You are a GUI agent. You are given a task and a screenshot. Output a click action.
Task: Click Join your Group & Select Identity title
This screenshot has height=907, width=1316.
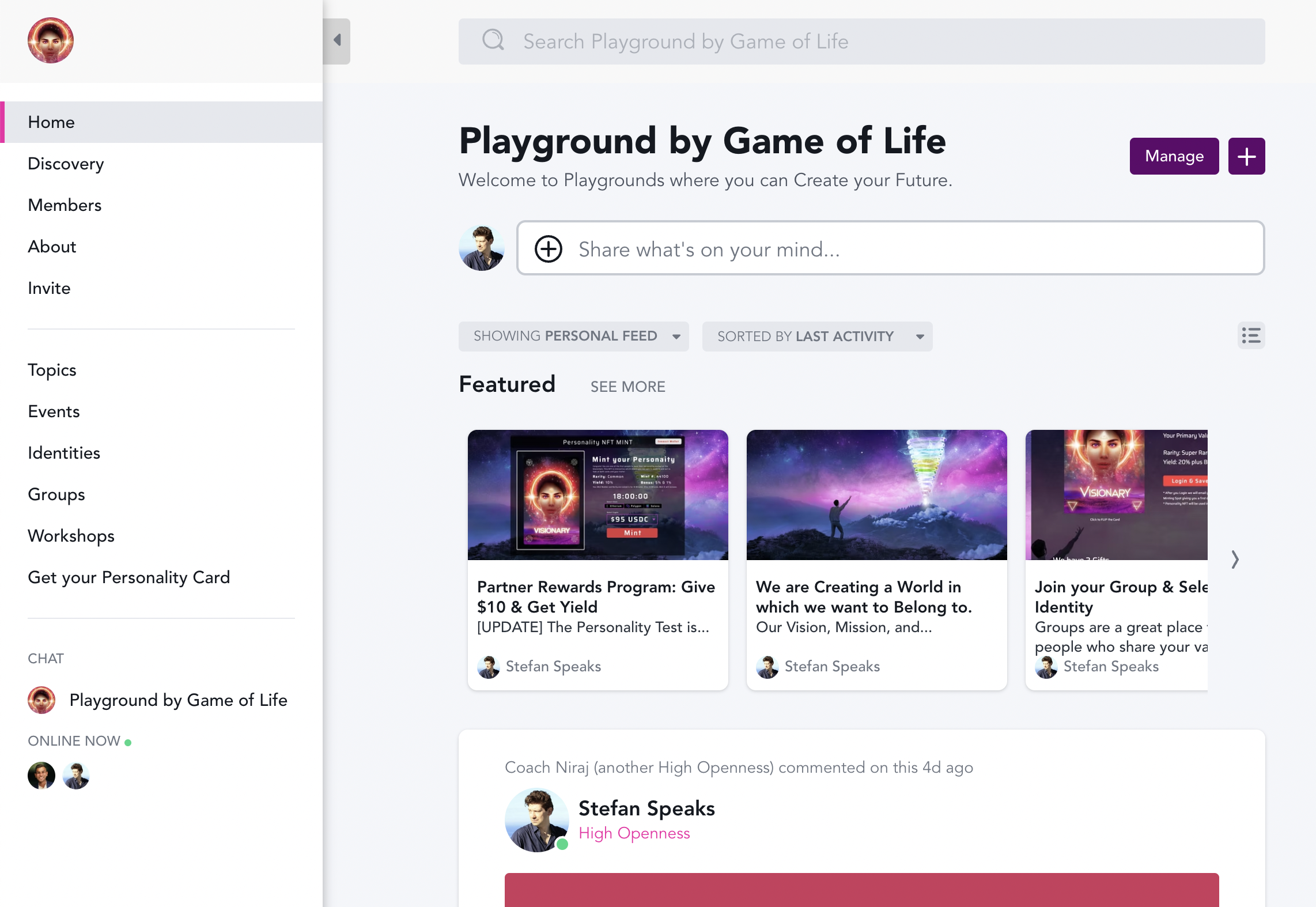pos(1121,597)
